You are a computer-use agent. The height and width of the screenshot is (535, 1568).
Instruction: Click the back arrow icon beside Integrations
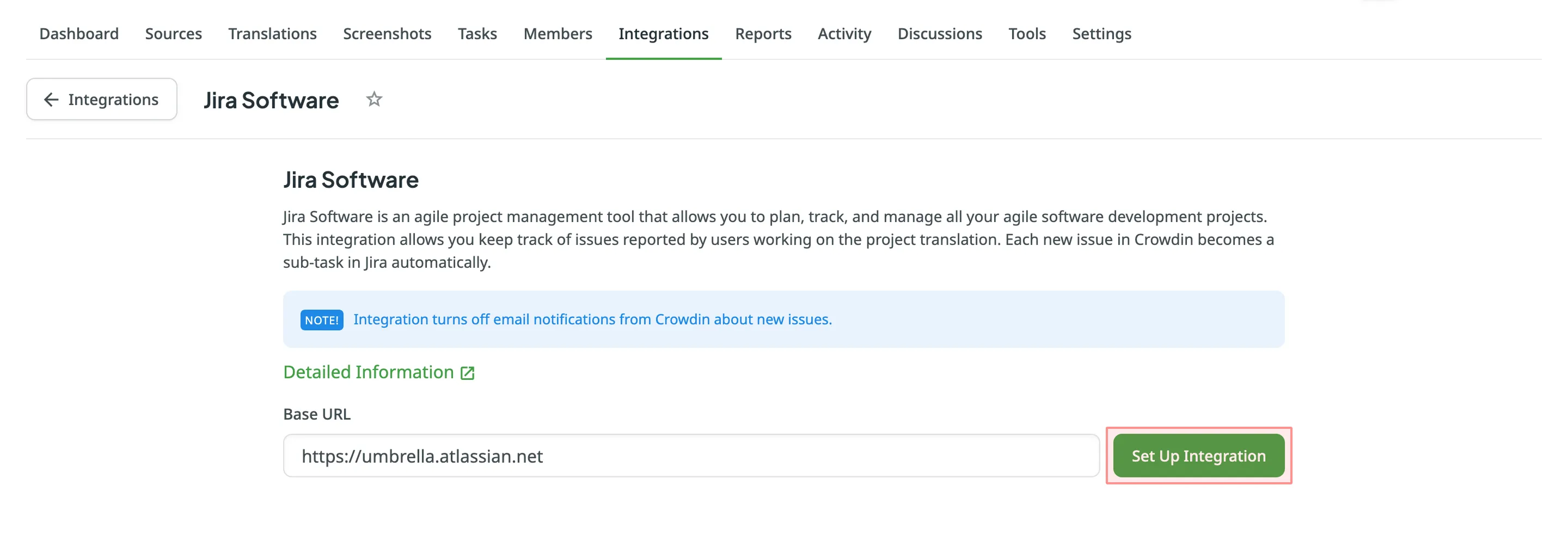pos(51,99)
